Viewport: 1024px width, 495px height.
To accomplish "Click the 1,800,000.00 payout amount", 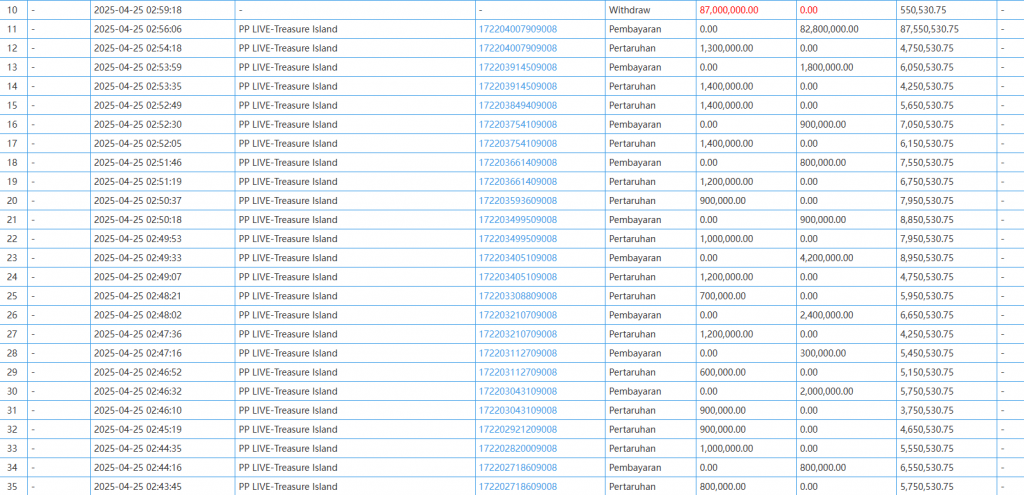I will point(826,67).
